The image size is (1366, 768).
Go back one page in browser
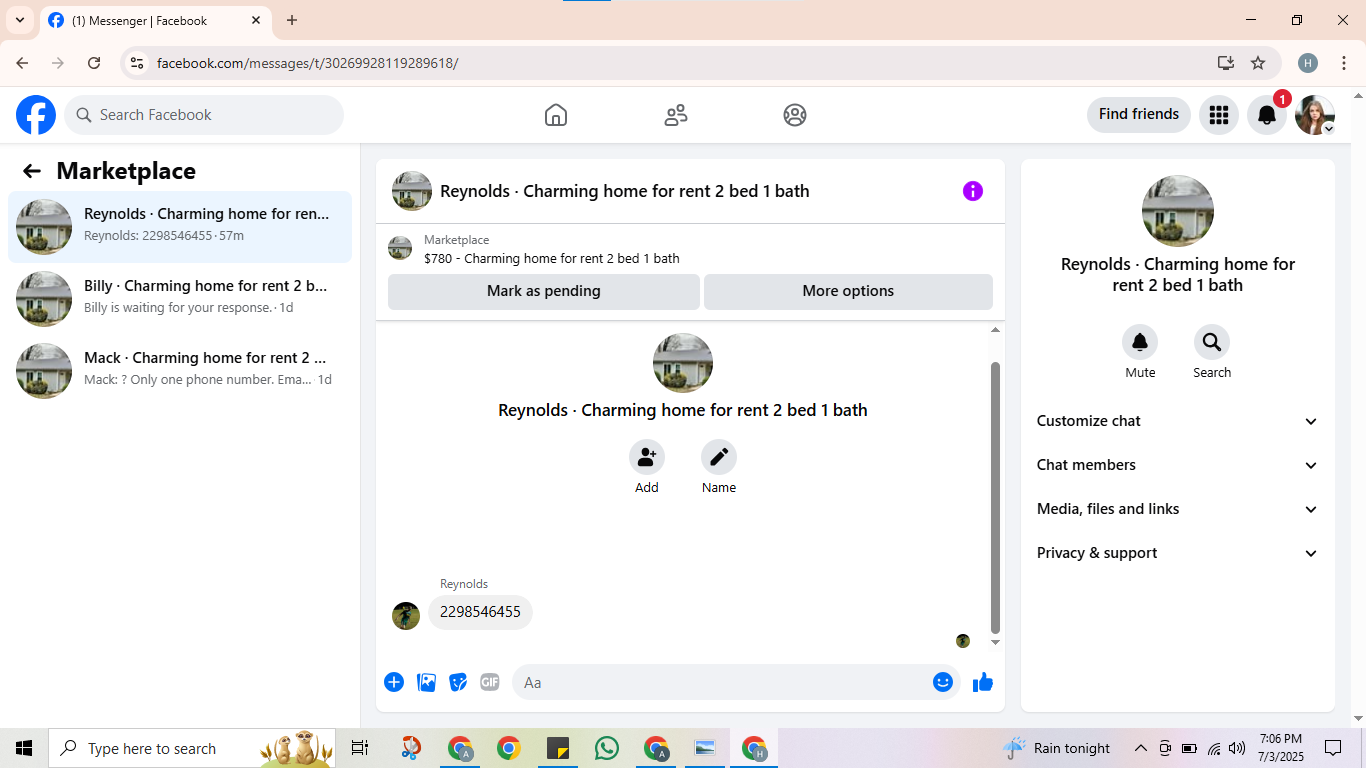coord(22,63)
